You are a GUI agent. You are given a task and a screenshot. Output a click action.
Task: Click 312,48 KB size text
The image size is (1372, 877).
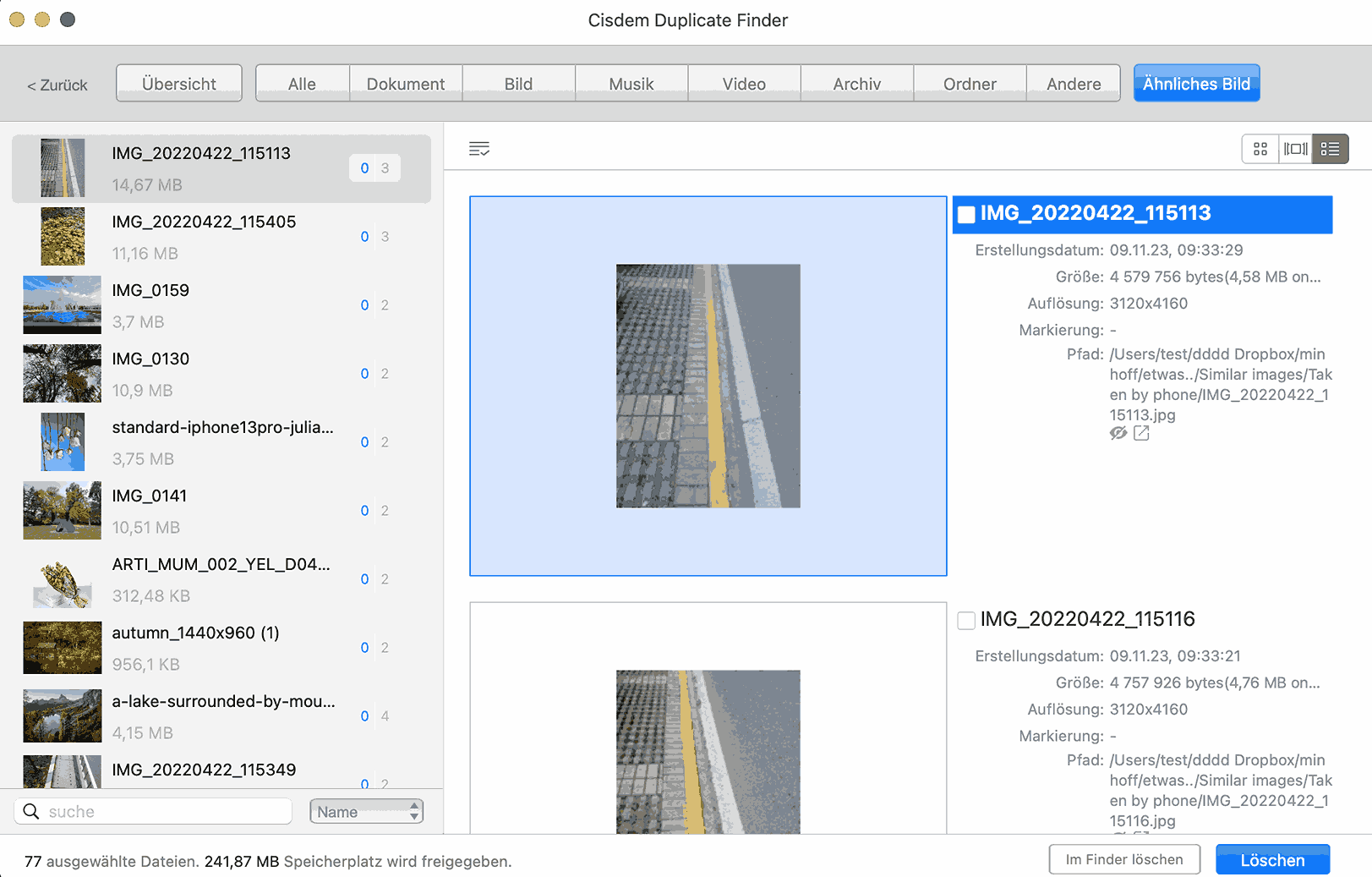(150, 596)
